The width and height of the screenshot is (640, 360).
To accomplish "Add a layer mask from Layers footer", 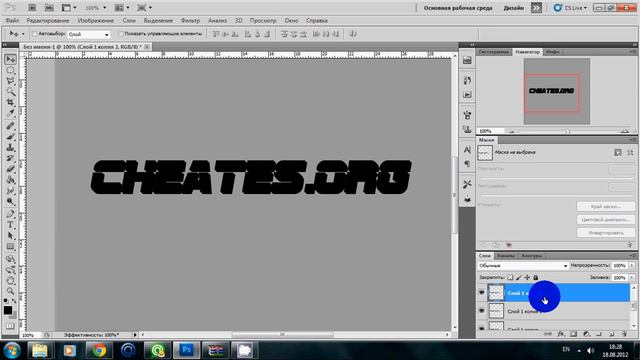I will pyautogui.click(x=573, y=334).
